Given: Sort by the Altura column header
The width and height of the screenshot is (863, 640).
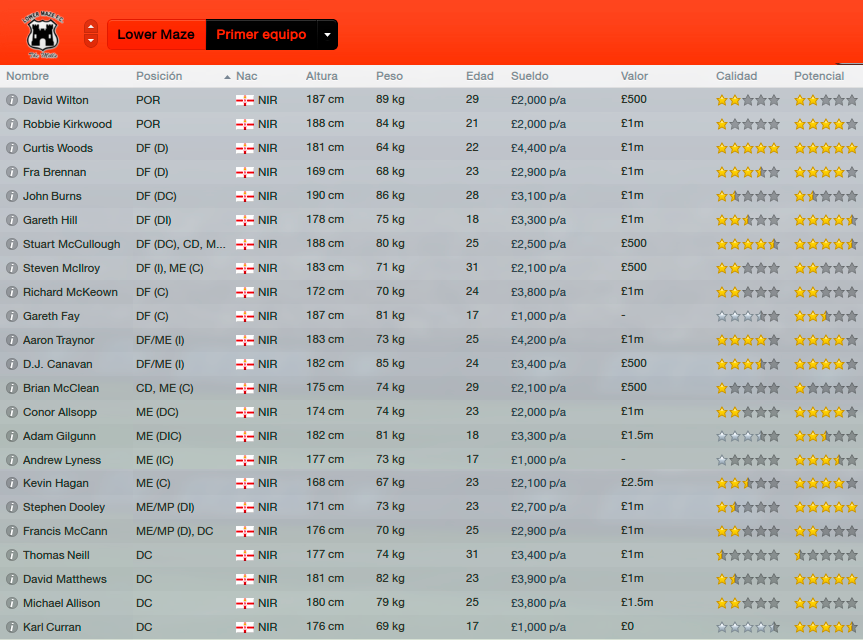Looking at the screenshot, I should pyautogui.click(x=321, y=76).
